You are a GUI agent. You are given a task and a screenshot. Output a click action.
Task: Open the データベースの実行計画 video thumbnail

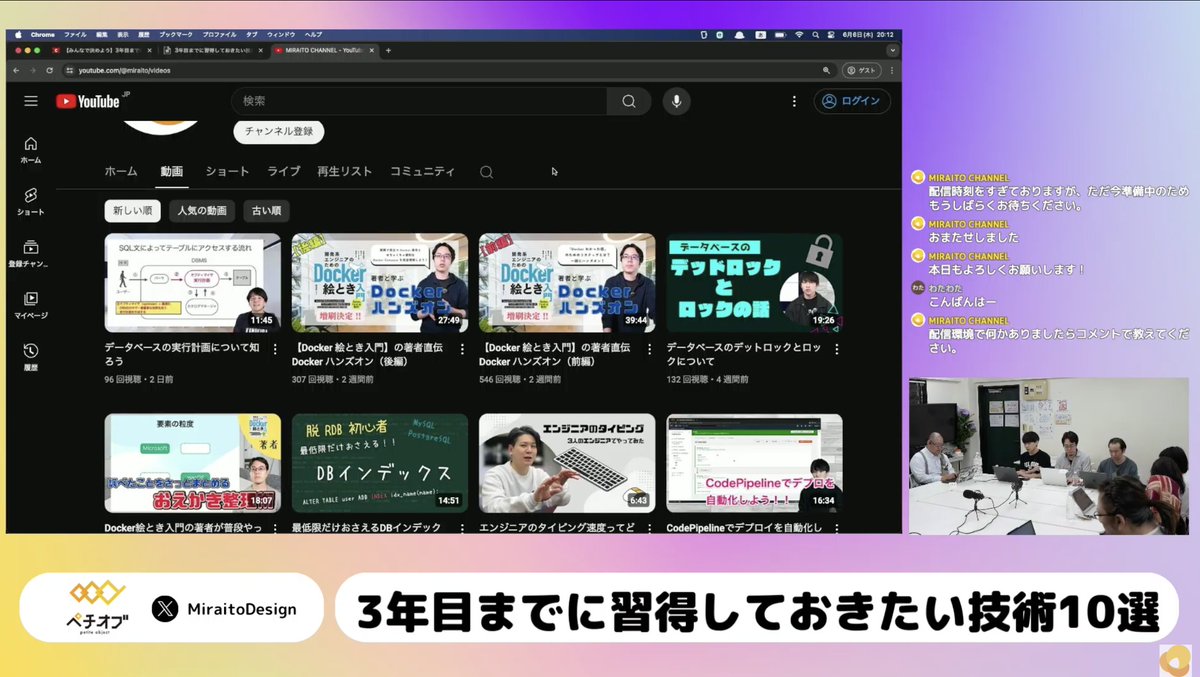[x=193, y=283]
